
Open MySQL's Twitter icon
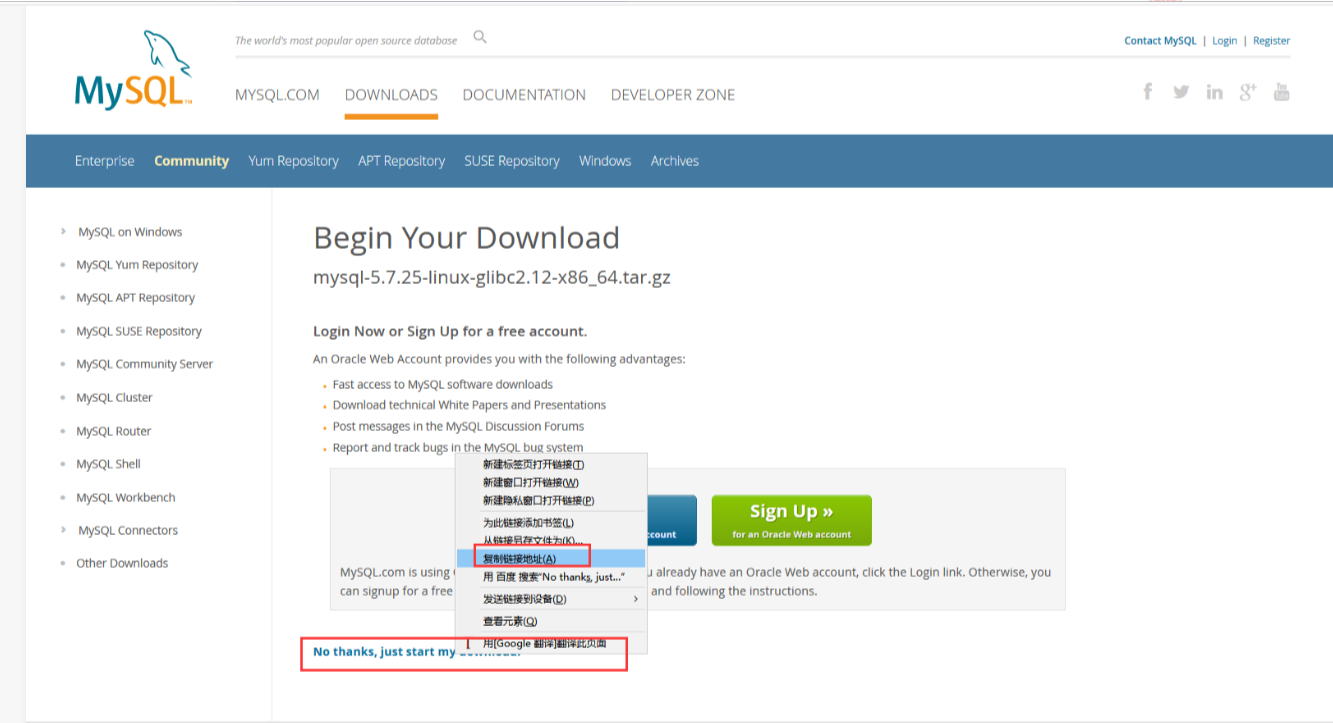(1181, 92)
